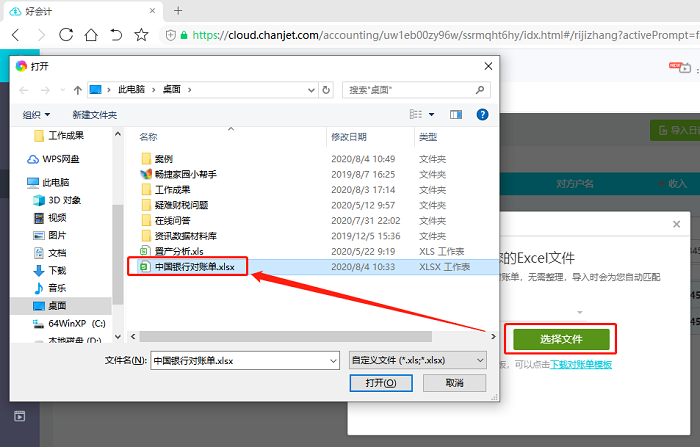Image resolution: width=700 pixels, height=447 pixels.
Task: Click the shield security icon in address bar
Action: coord(171,35)
